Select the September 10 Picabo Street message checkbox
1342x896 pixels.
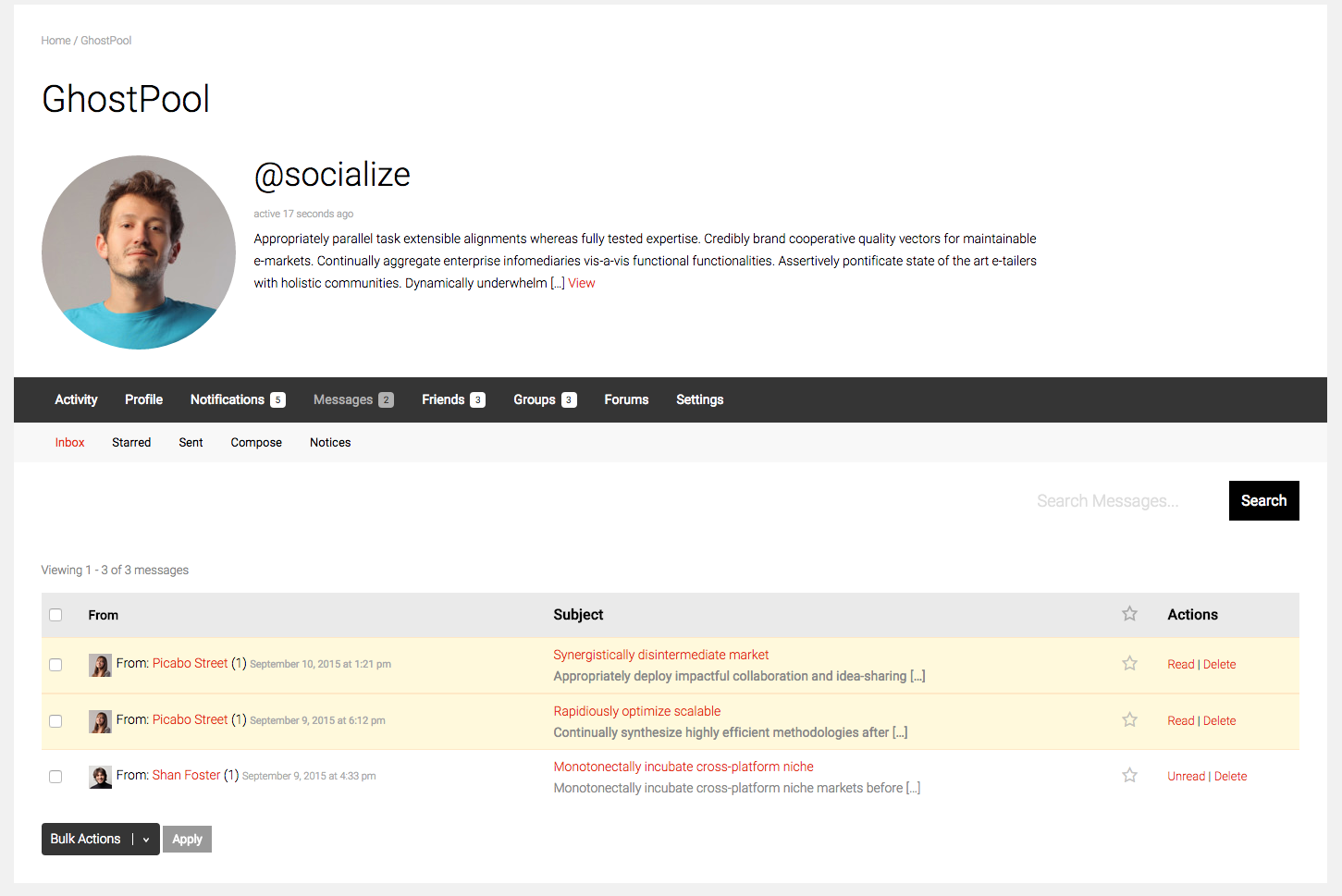[x=55, y=665]
